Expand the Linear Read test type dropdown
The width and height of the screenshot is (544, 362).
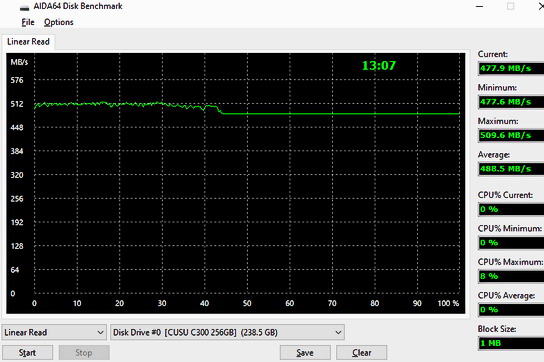click(x=54, y=332)
